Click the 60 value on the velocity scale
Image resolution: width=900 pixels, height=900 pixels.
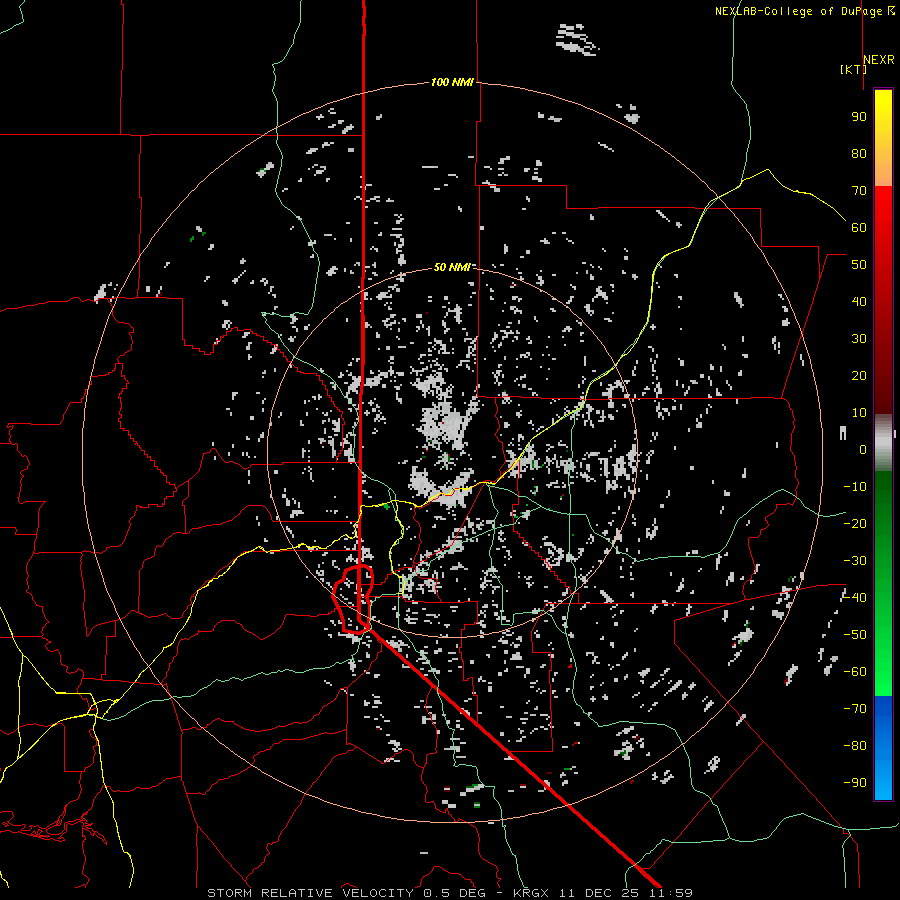point(859,228)
